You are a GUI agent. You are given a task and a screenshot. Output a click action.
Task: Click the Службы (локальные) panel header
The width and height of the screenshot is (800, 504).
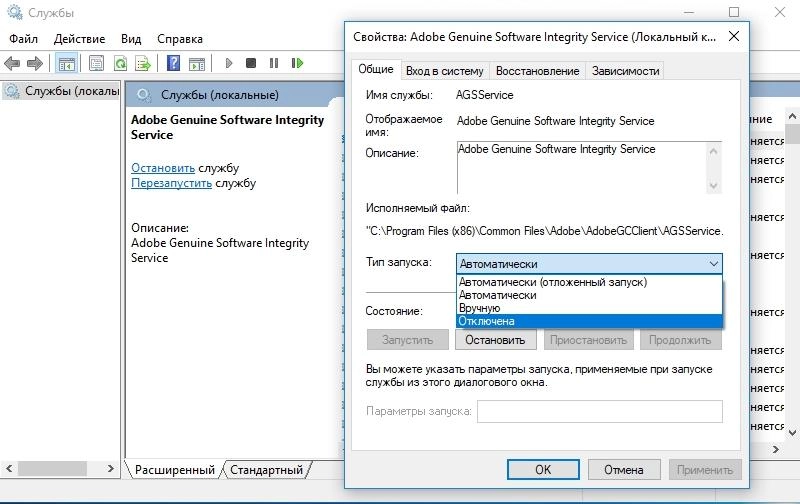[220, 95]
